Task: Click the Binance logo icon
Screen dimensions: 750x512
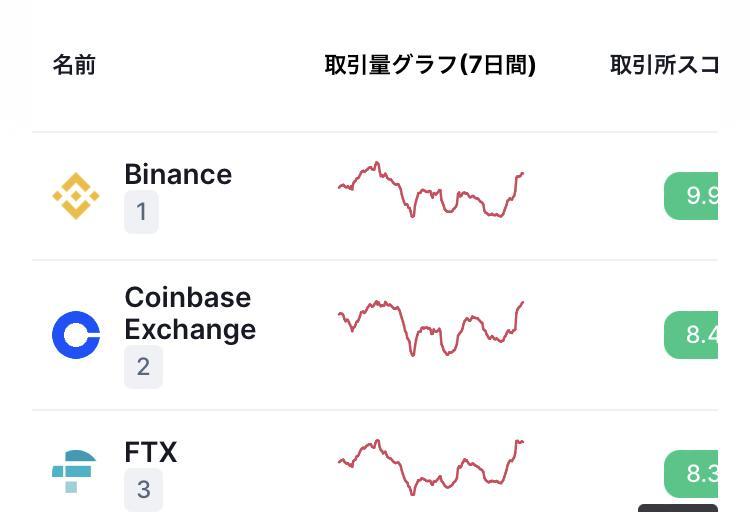Action: point(76,195)
